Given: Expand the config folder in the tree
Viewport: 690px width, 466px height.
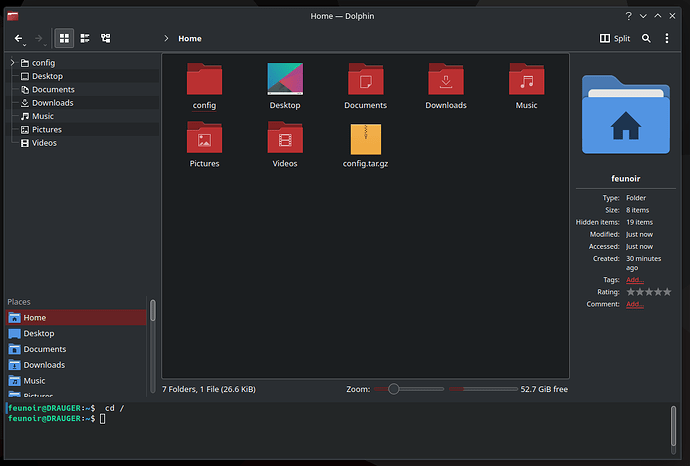Looking at the screenshot, I should [x=12, y=63].
